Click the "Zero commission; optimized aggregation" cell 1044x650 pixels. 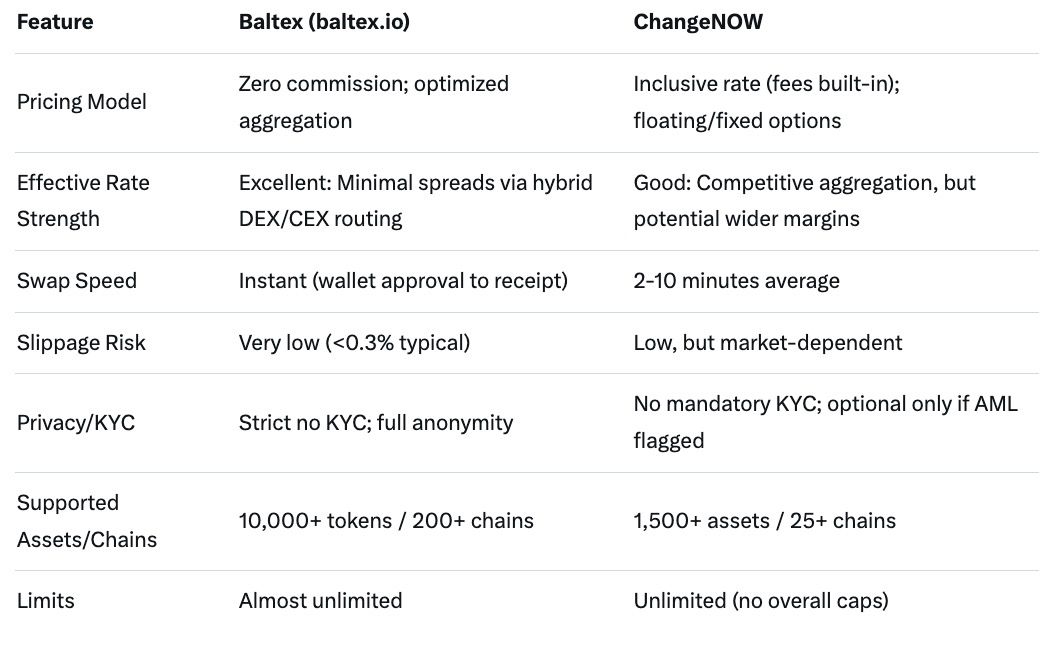[x=373, y=102]
